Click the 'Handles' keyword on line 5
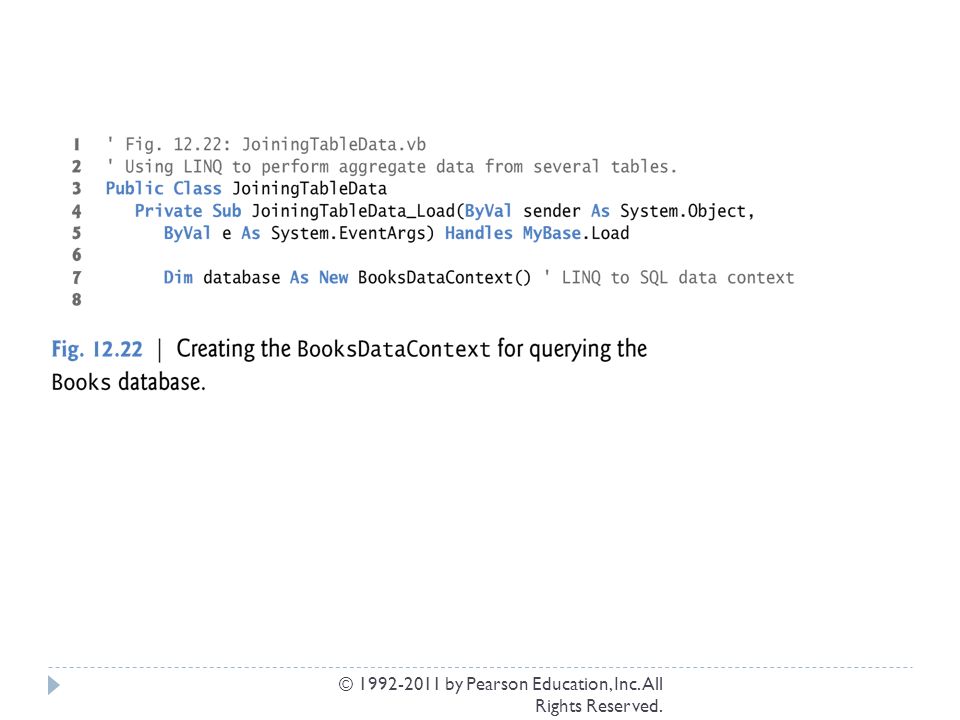The width and height of the screenshot is (960, 720). tap(479, 233)
